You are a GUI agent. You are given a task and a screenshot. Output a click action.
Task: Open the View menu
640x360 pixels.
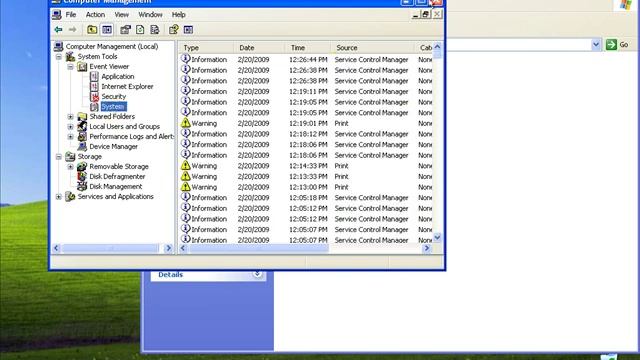pyautogui.click(x=122, y=15)
